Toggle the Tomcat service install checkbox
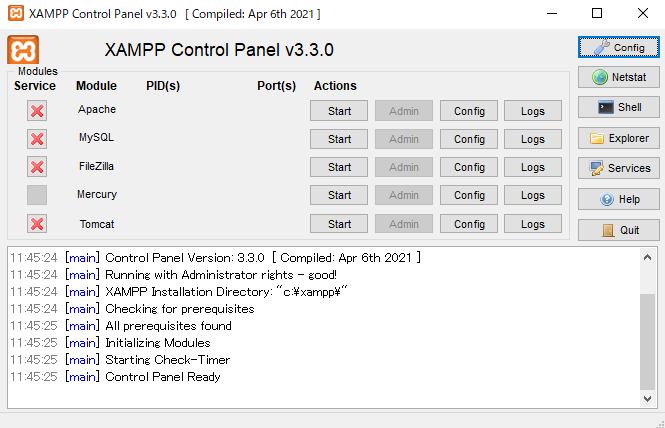The image size is (665, 428). (x=37, y=224)
